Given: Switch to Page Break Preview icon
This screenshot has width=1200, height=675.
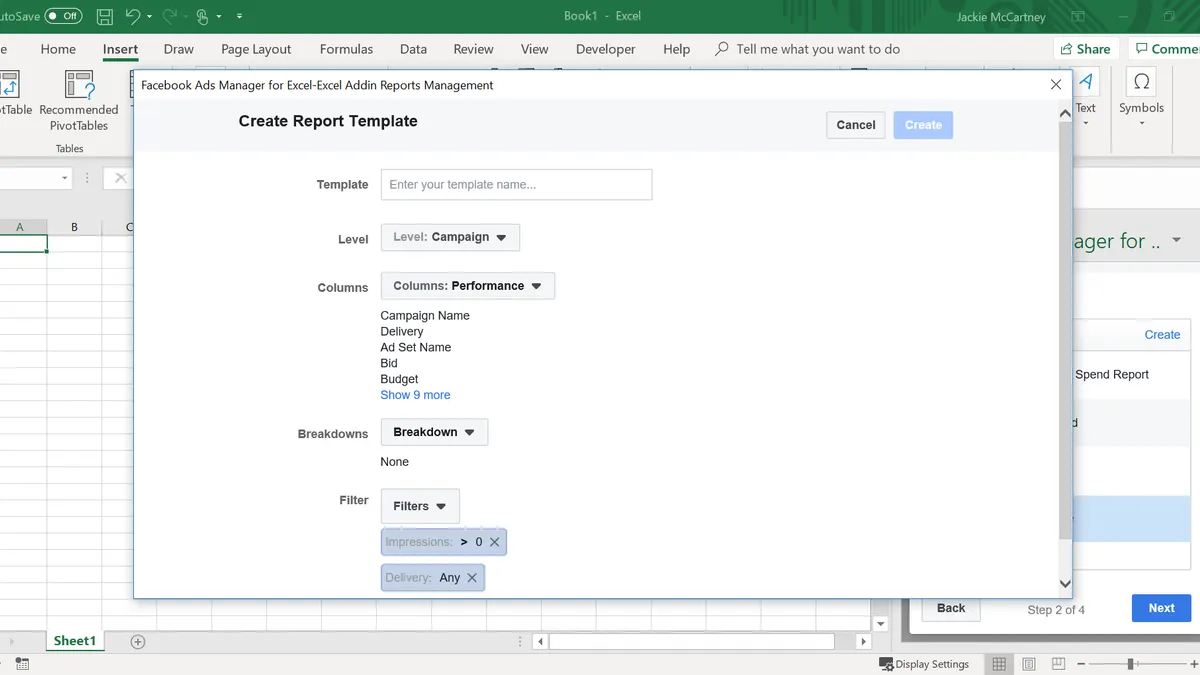Looking at the screenshot, I should (x=1059, y=664).
